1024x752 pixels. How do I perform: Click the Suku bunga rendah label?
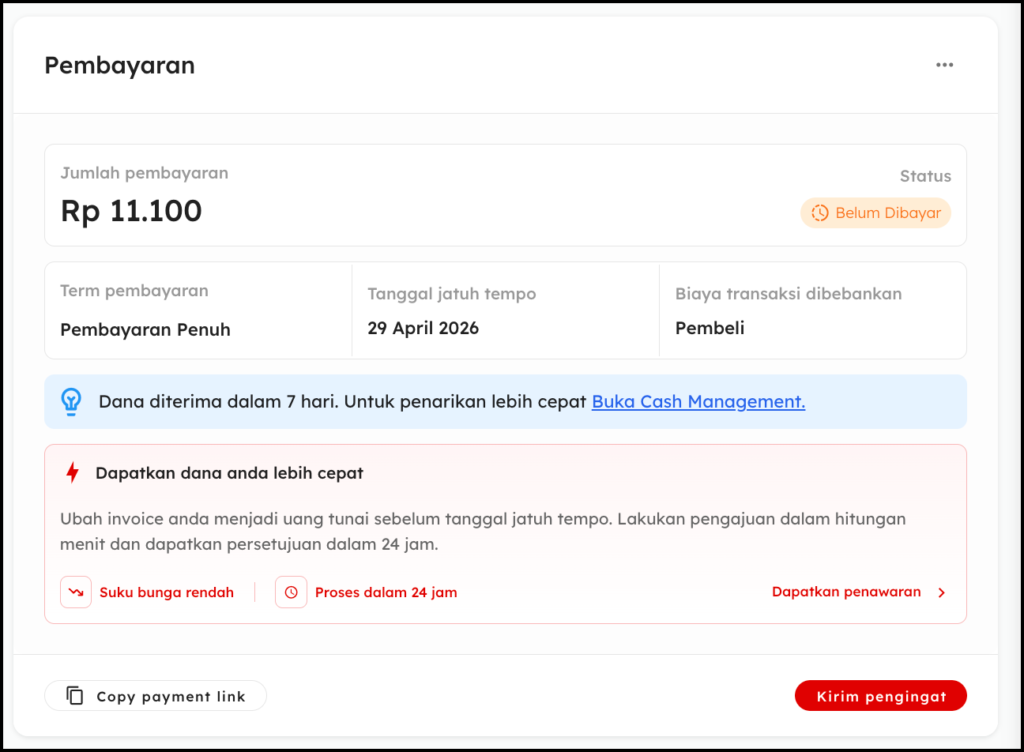click(x=166, y=592)
